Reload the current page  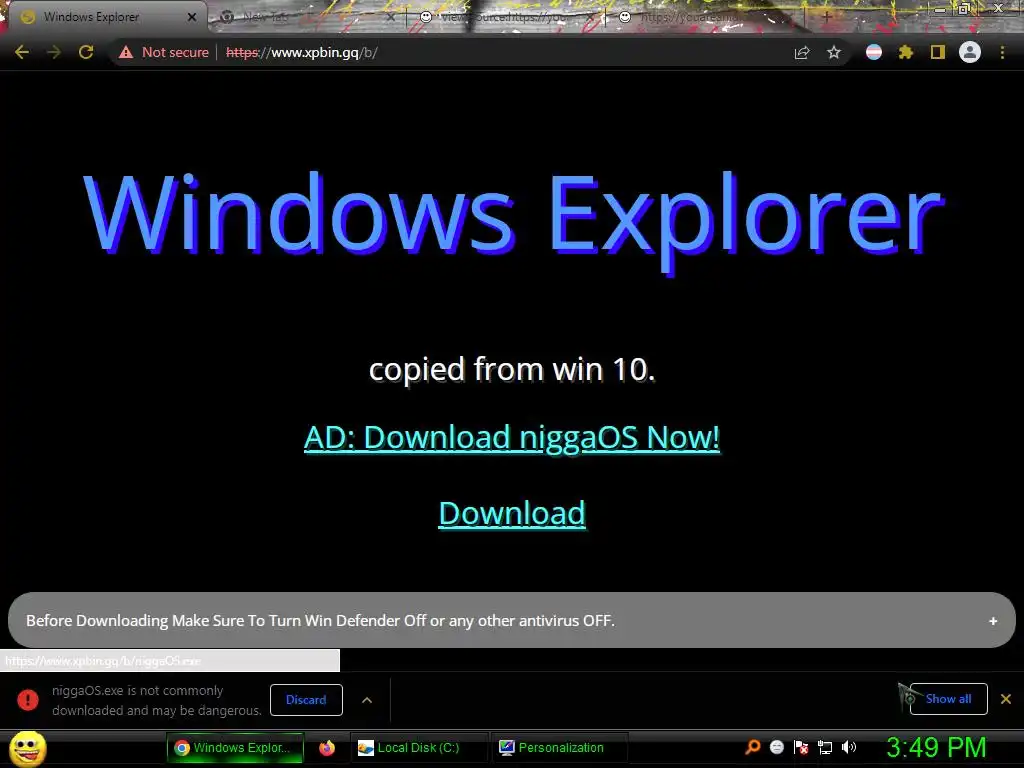86,52
